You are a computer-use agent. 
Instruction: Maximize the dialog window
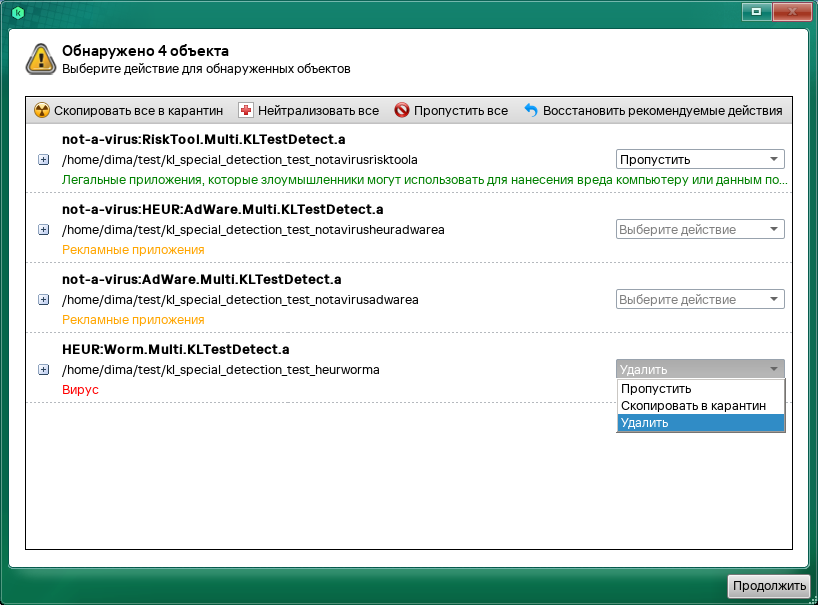click(x=757, y=11)
